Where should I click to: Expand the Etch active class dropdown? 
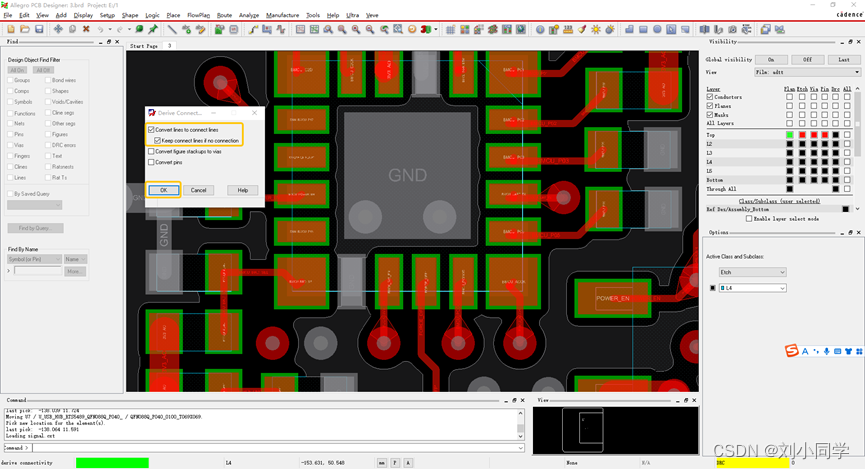(752, 272)
